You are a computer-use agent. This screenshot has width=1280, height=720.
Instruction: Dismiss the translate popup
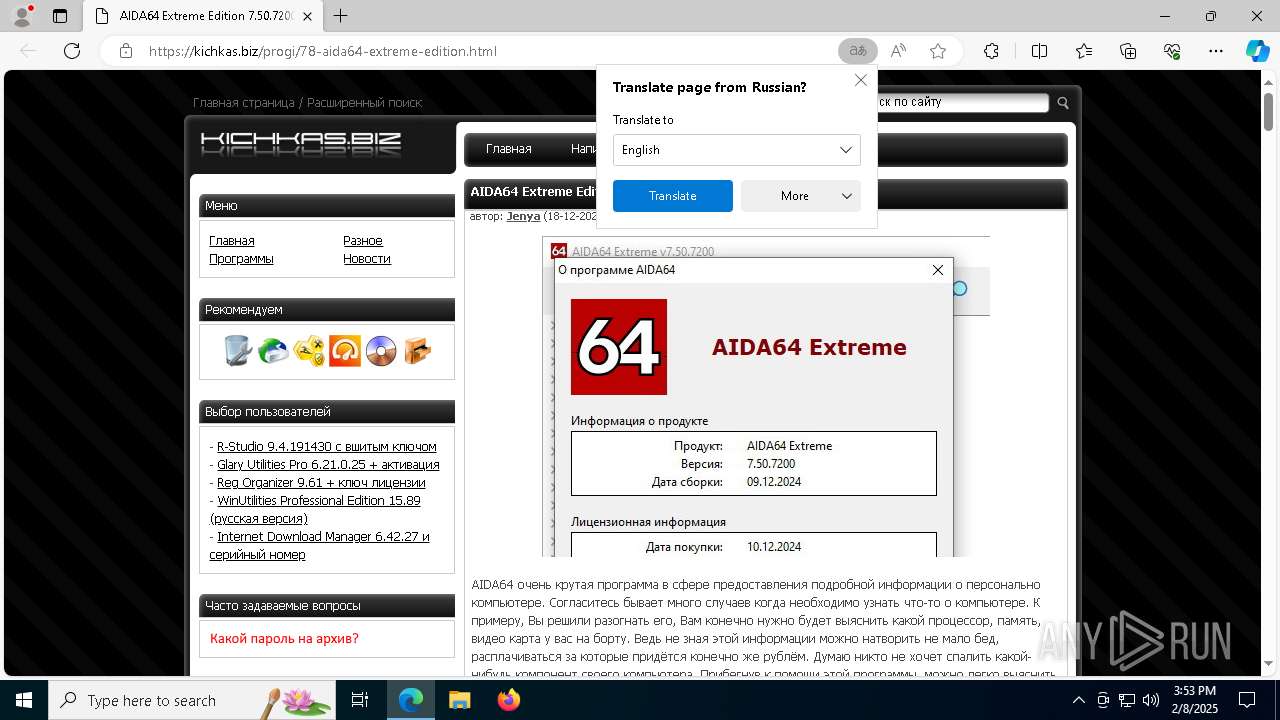[860, 80]
